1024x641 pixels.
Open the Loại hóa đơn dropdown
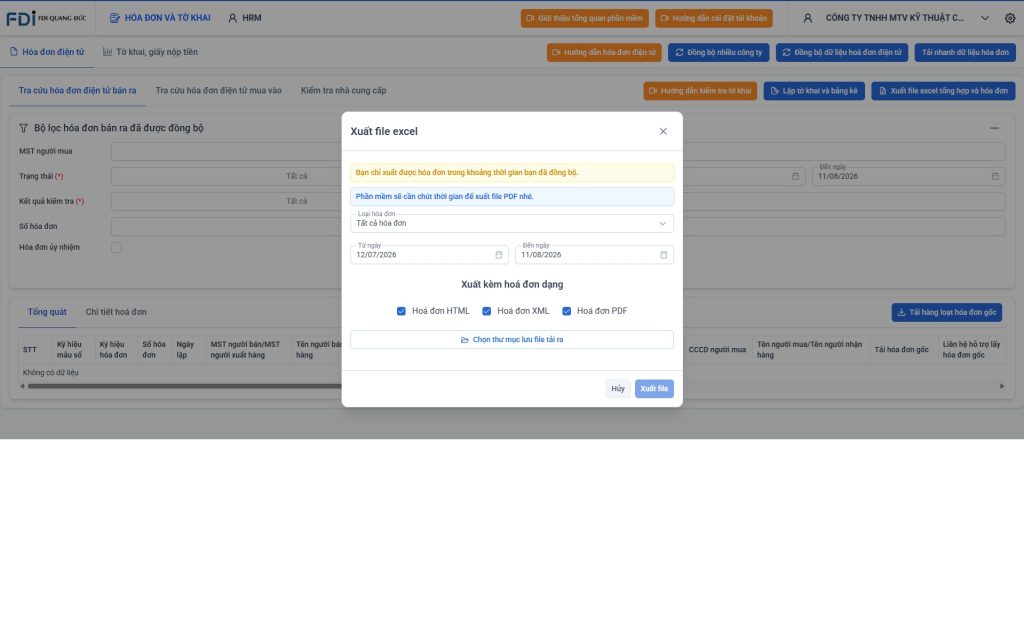pyautogui.click(x=512, y=223)
